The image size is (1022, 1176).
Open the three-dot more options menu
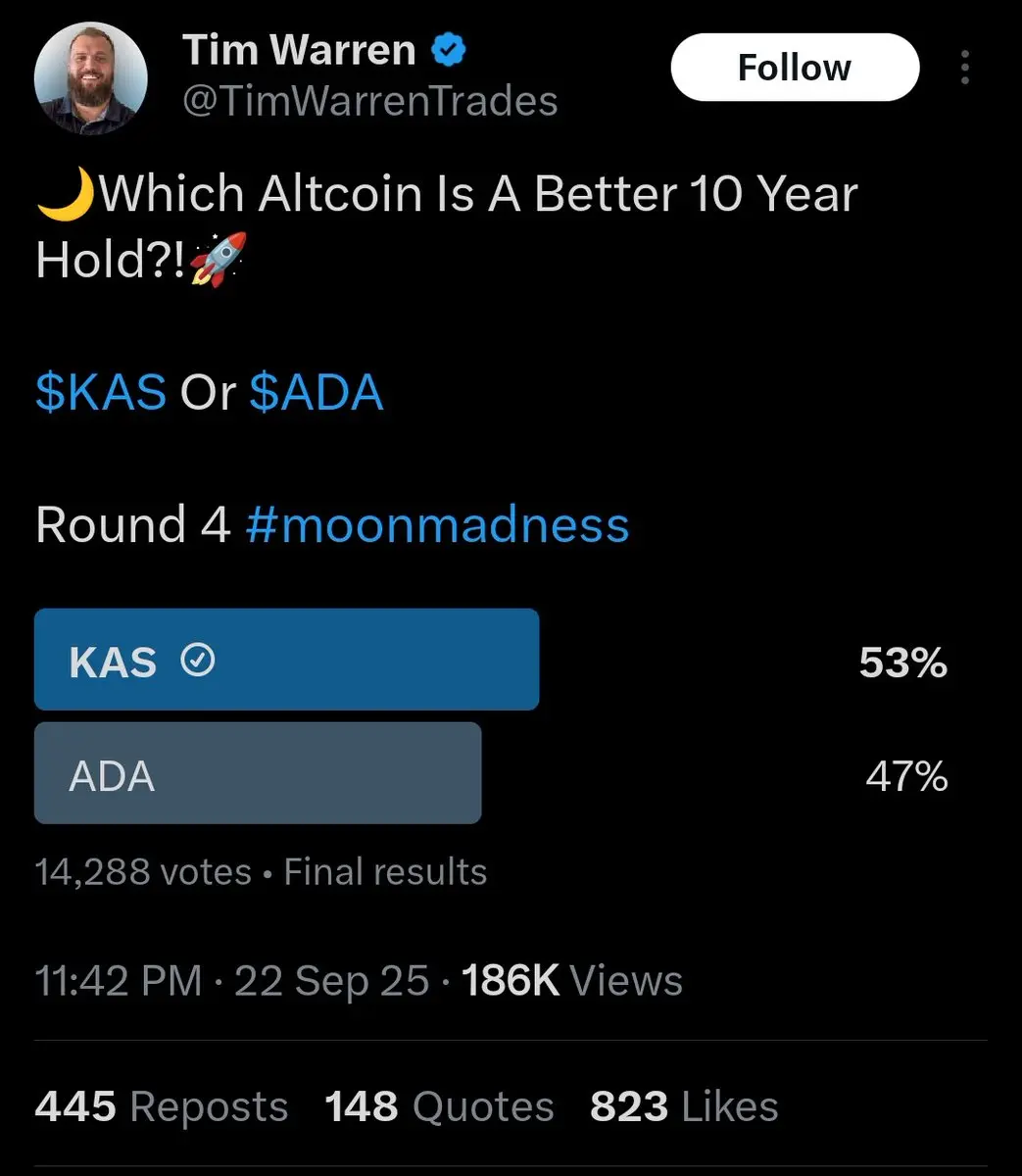965,68
